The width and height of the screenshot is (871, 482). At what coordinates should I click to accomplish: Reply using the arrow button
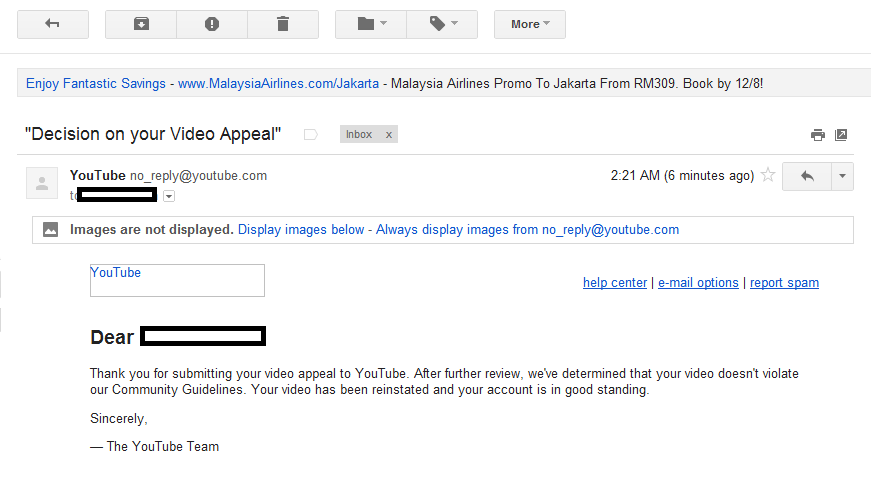tap(807, 176)
